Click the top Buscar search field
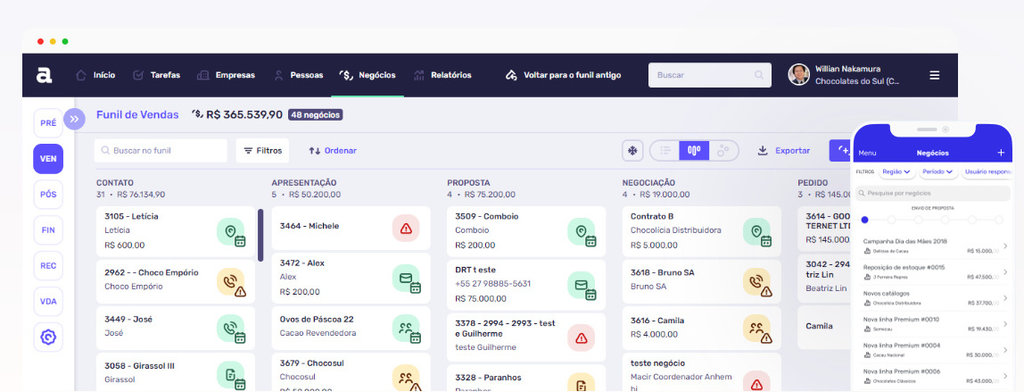The width and height of the screenshot is (1024, 392). coord(709,75)
